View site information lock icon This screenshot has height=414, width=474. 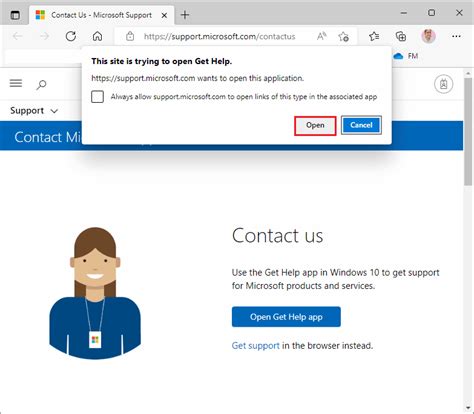tap(130, 36)
